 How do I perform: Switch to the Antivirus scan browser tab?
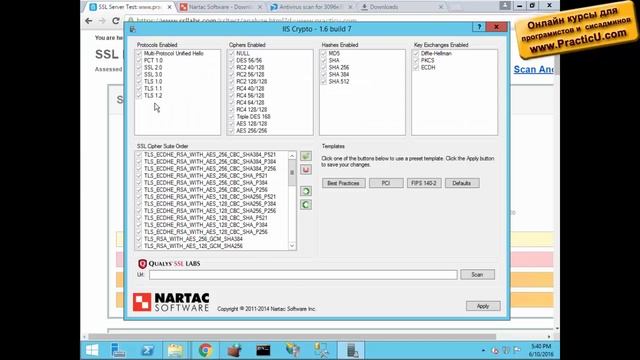coord(311,7)
